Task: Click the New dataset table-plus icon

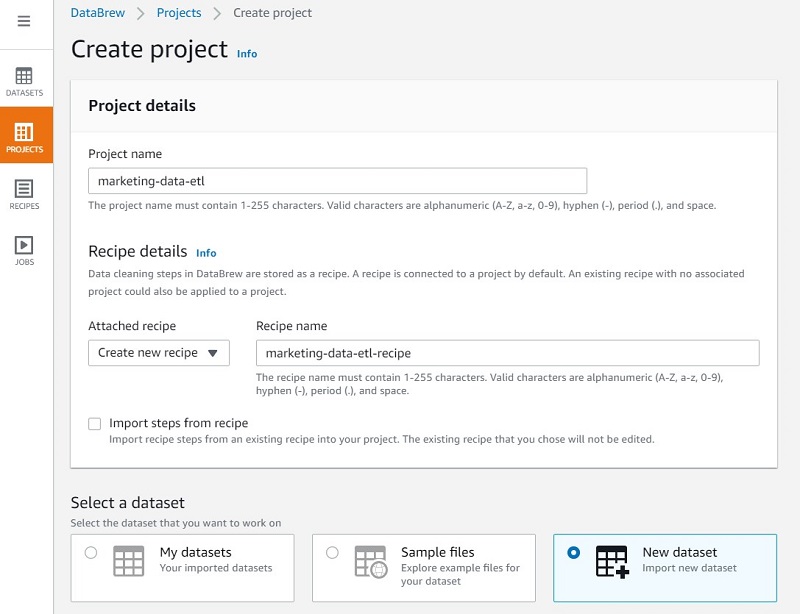Action: click(x=612, y=562)
